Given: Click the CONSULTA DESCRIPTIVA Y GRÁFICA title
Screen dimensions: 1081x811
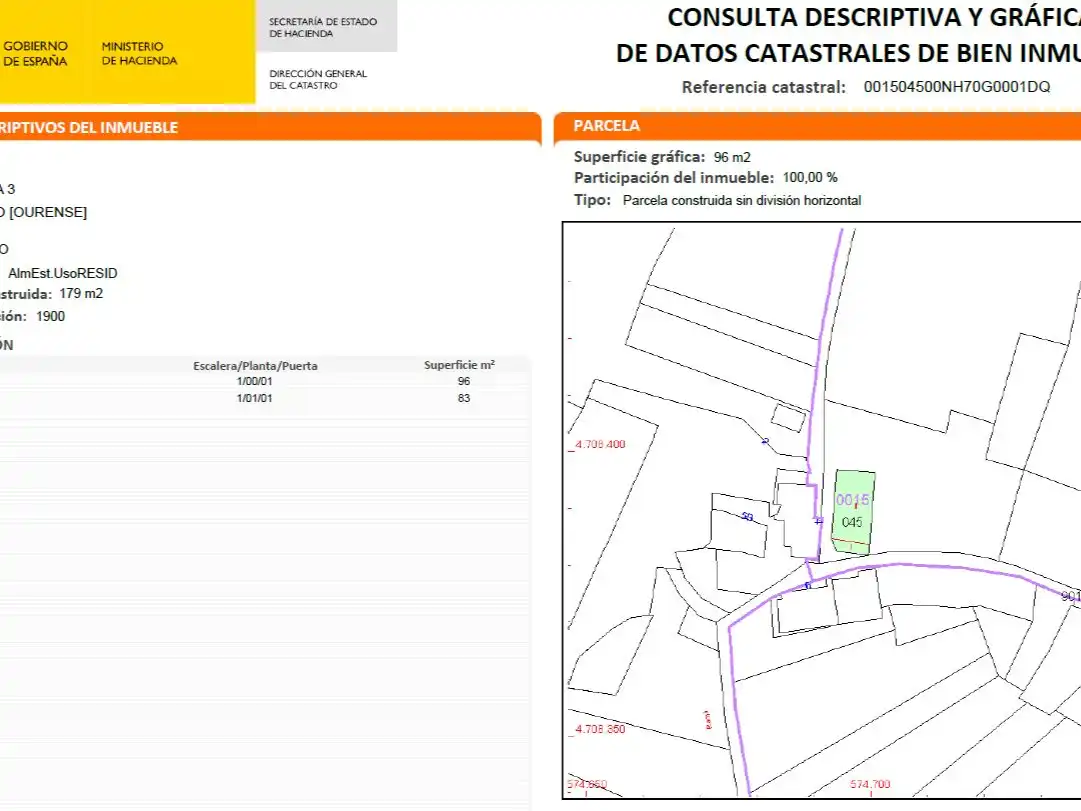Looking at the screenshot, I should 873,17.
